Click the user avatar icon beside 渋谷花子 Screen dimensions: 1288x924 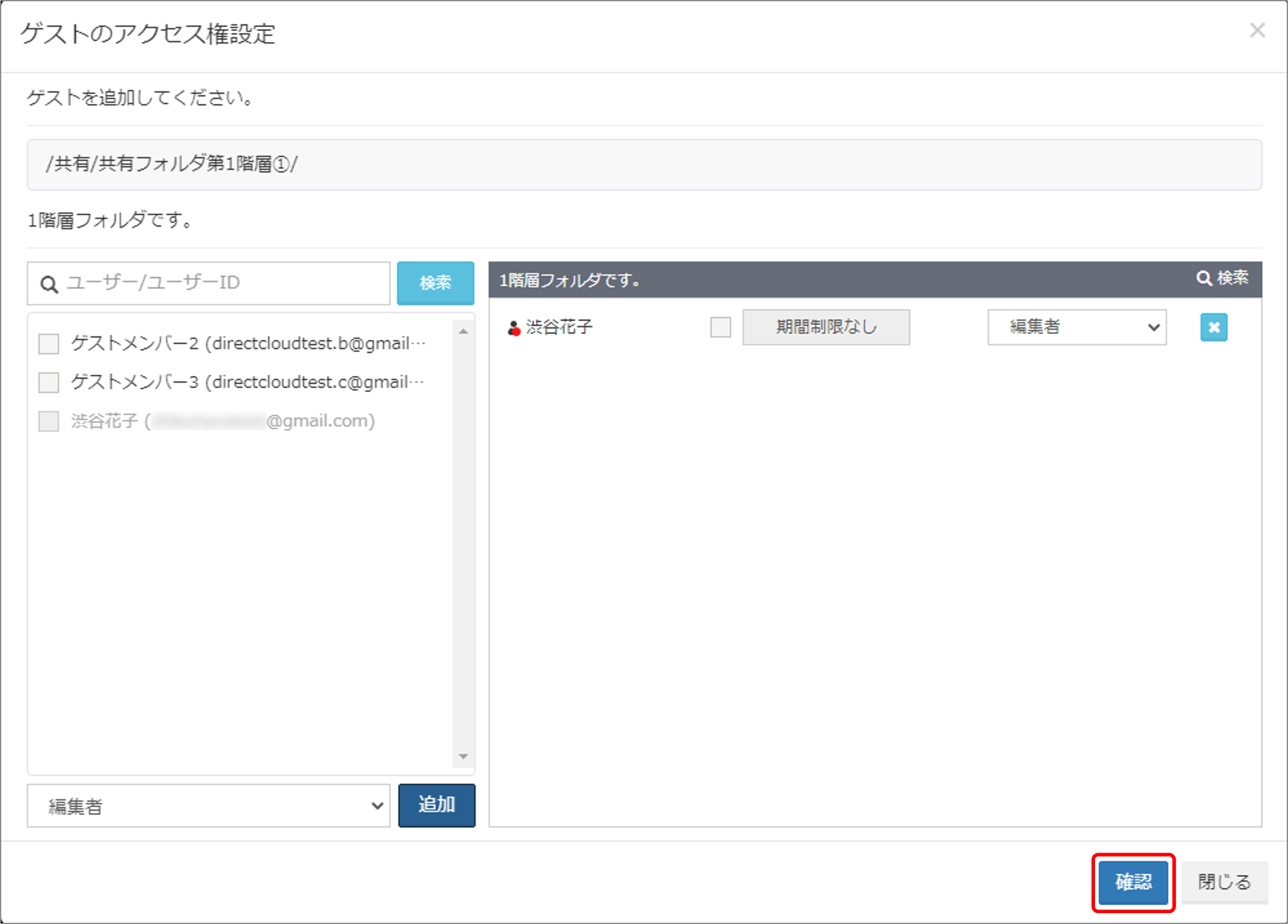point(513,327)
